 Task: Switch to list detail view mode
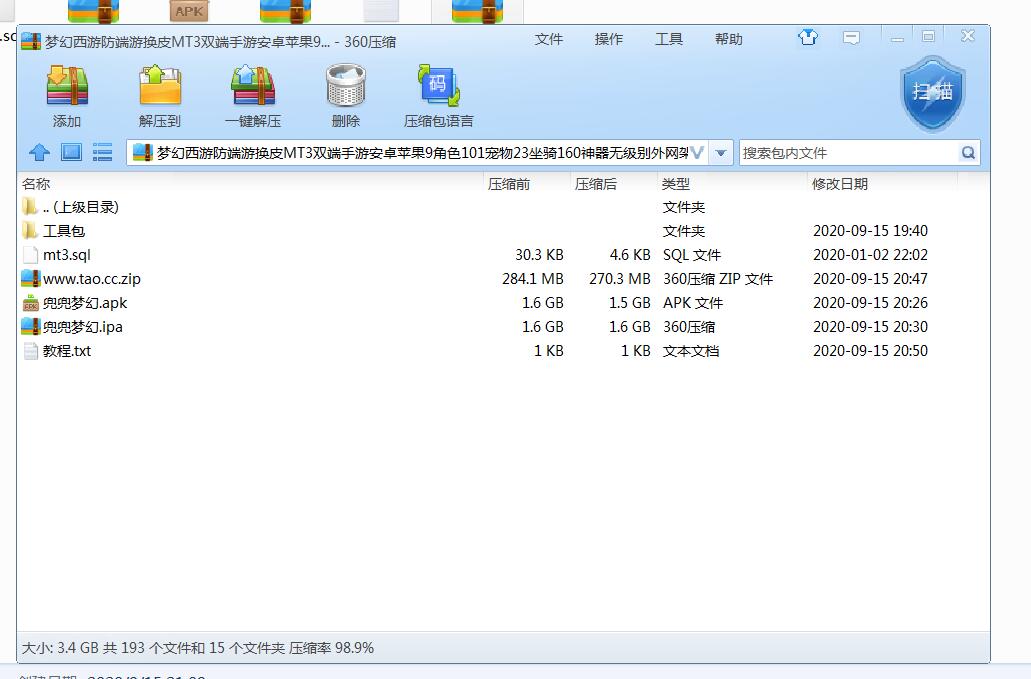[102, 152]
